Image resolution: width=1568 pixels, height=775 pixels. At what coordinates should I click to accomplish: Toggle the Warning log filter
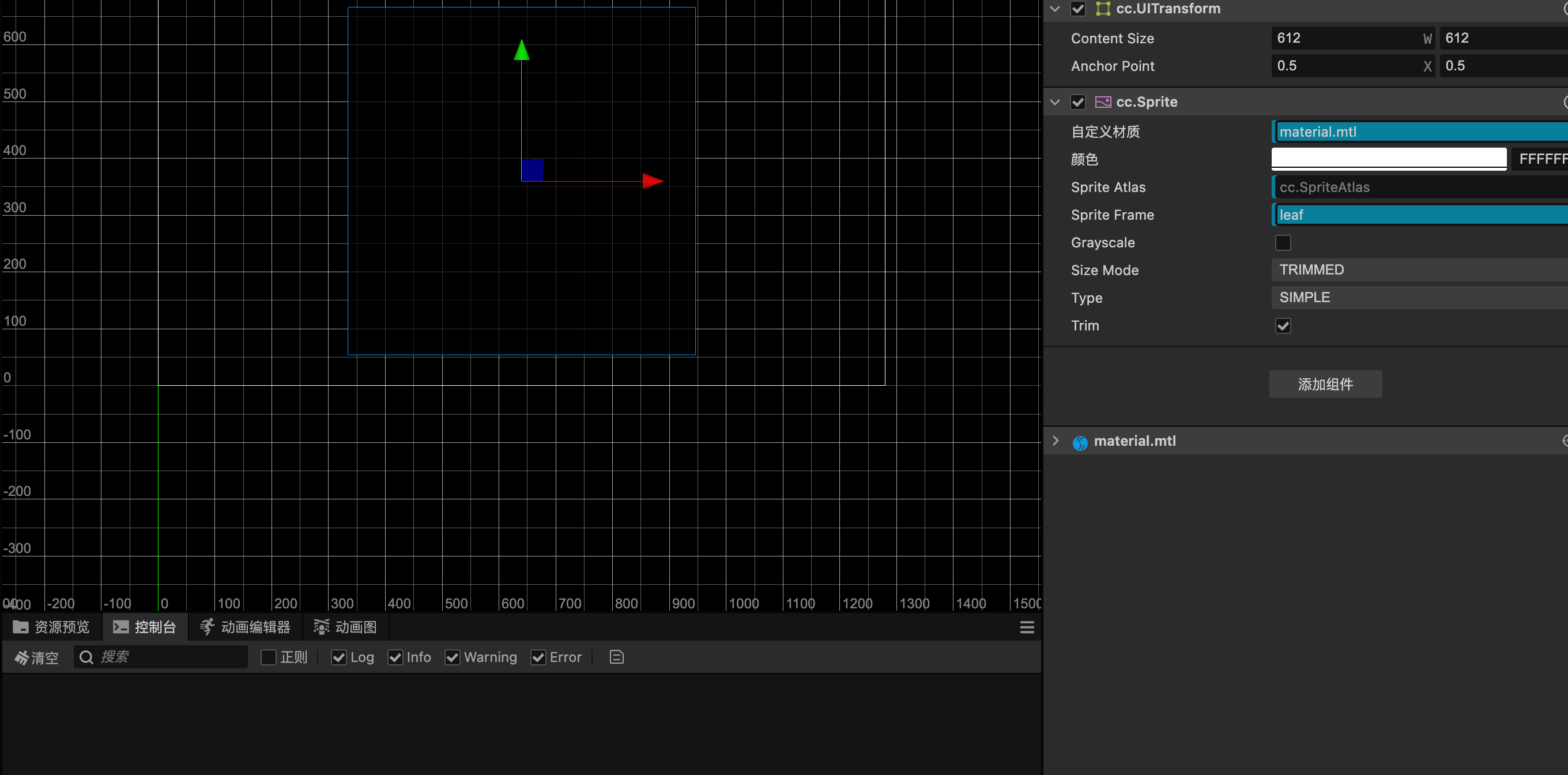point(453,657)
